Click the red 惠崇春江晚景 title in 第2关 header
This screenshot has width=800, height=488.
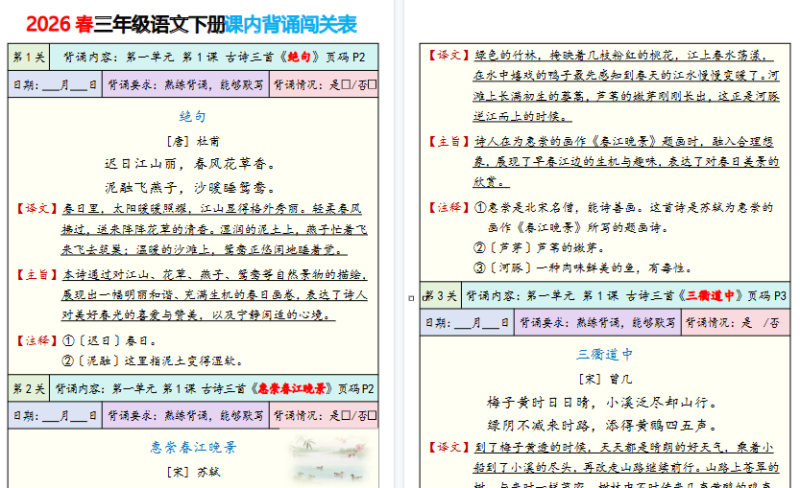[x=292, y=389]
